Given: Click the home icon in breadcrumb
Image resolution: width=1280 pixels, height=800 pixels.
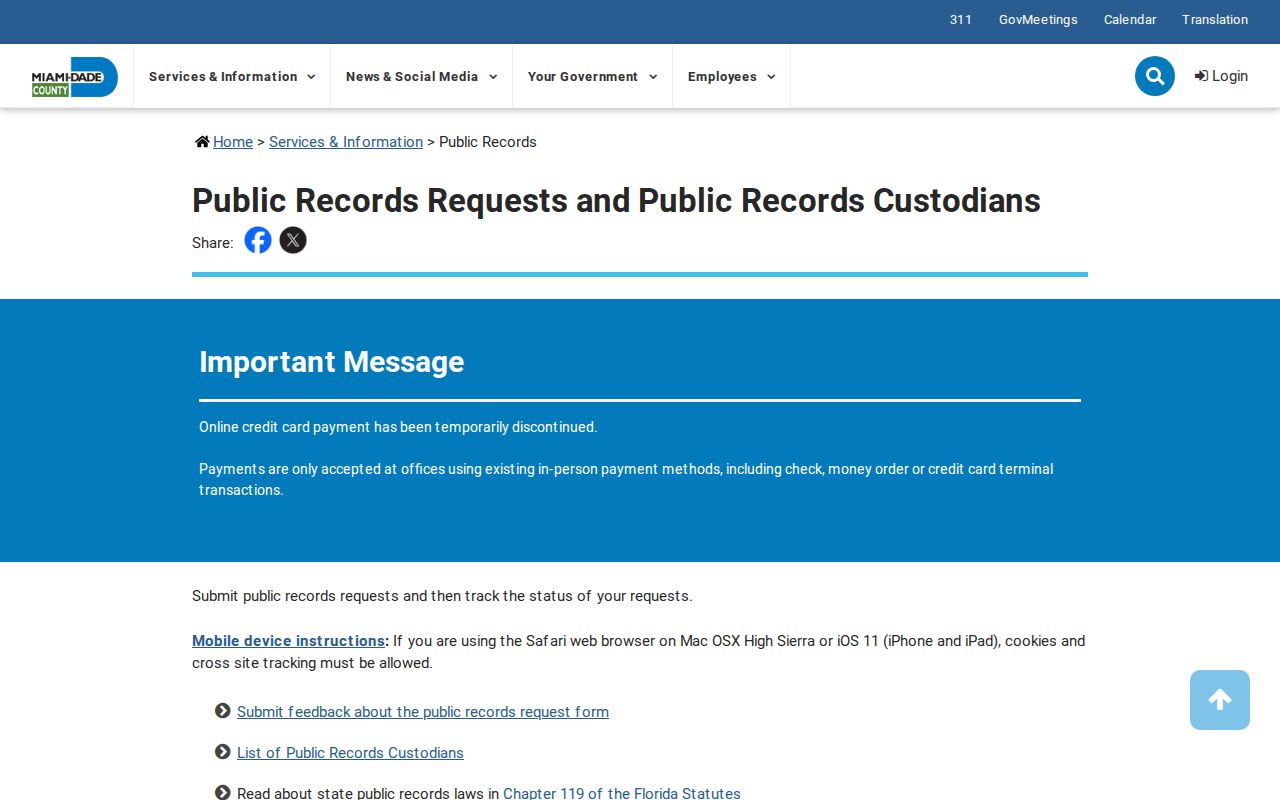Looking at the screenshot, I should 202,142.
